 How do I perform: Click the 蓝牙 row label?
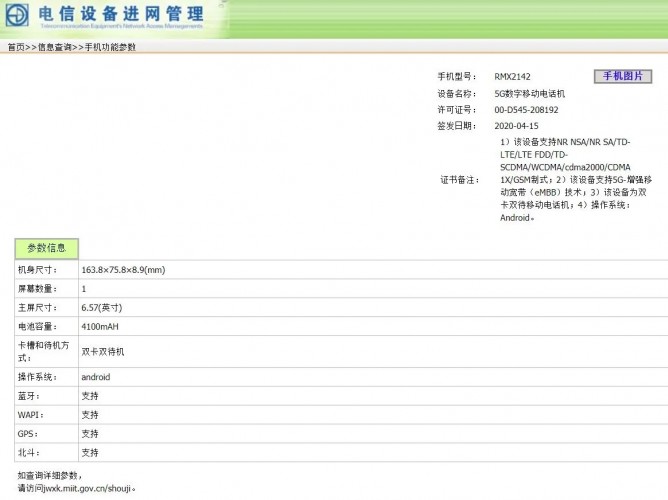[x=28, y=396]
